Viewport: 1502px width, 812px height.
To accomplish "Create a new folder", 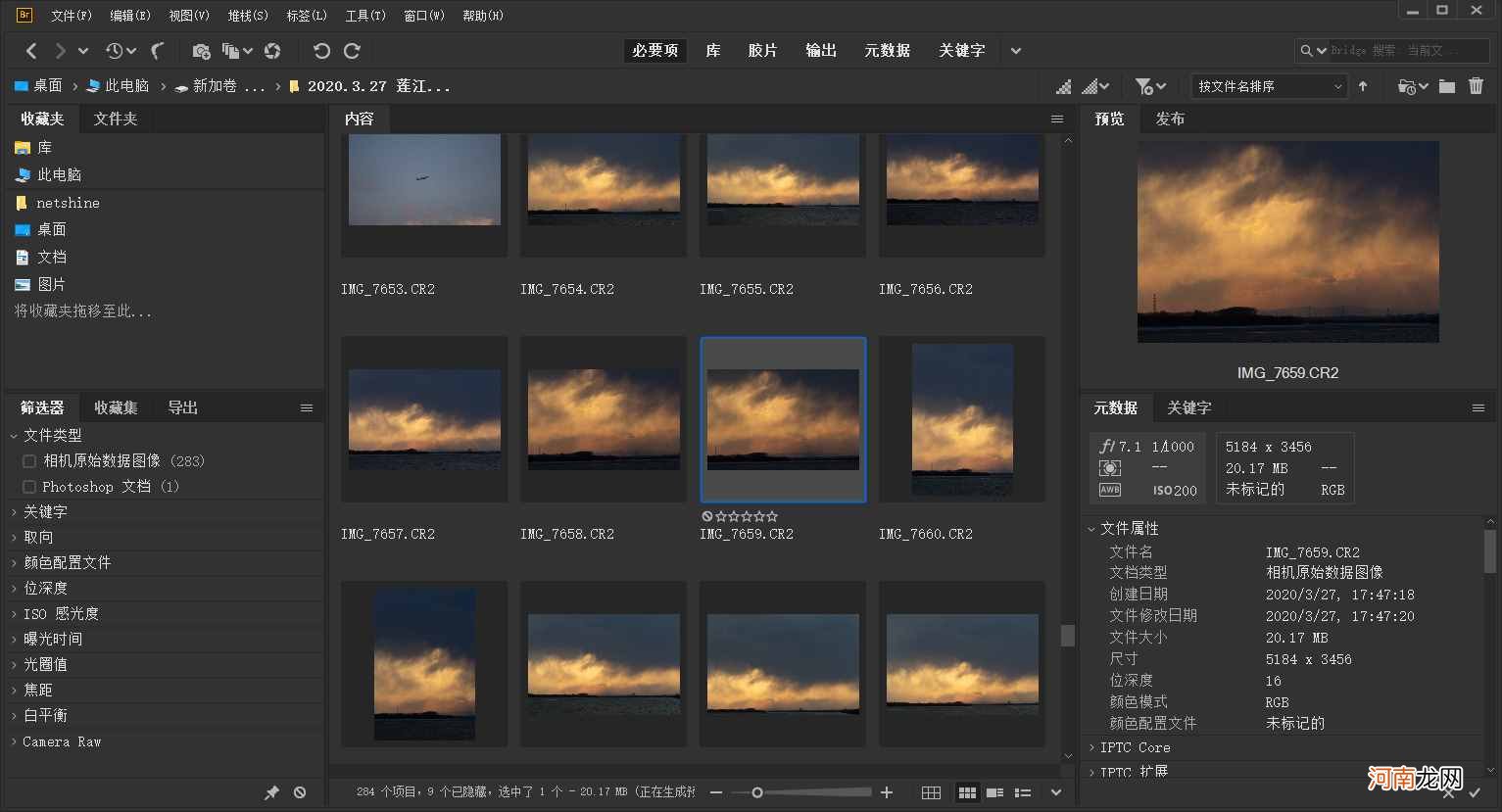I will pos(1447,86).
